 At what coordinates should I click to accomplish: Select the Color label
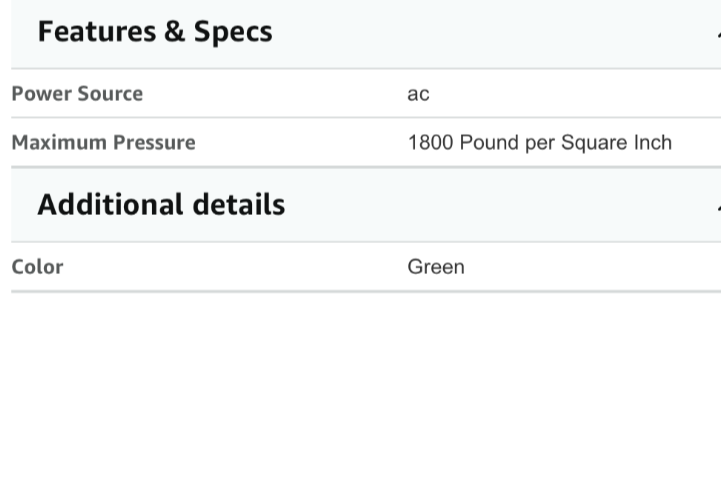(37, 267)
